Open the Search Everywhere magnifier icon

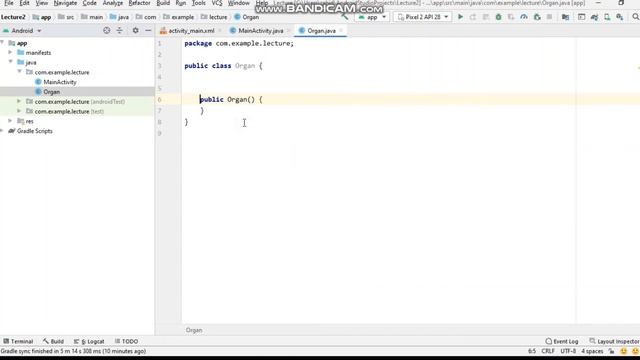(x=635, y=17)
